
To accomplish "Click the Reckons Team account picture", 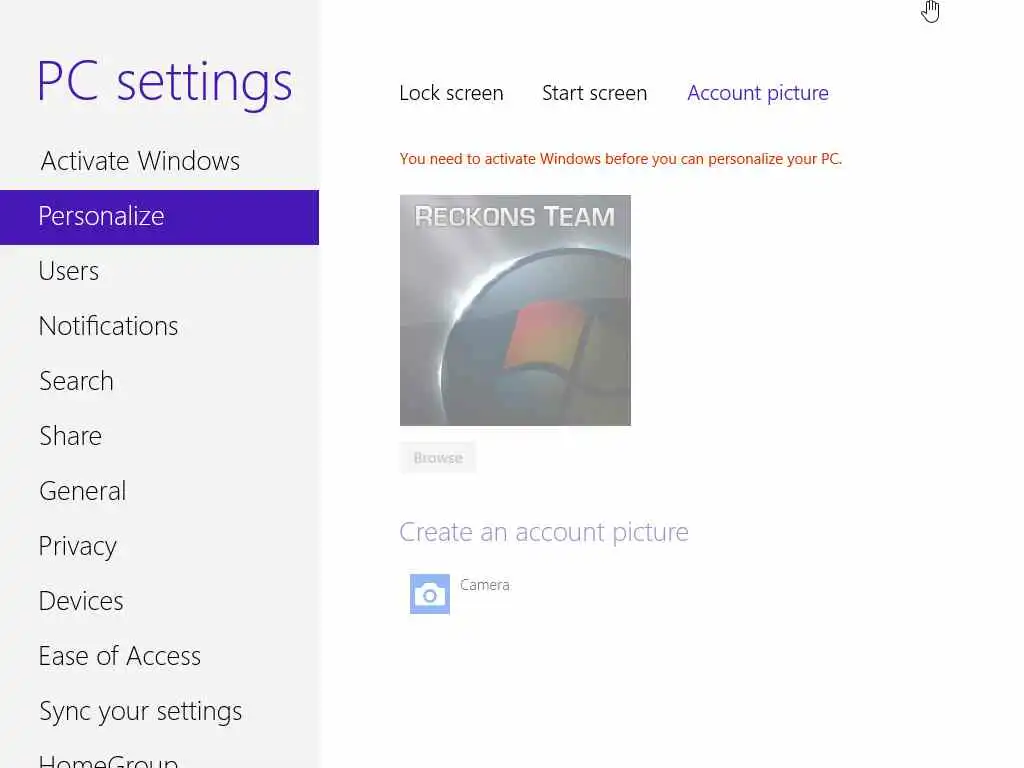I will click(515, 310).
